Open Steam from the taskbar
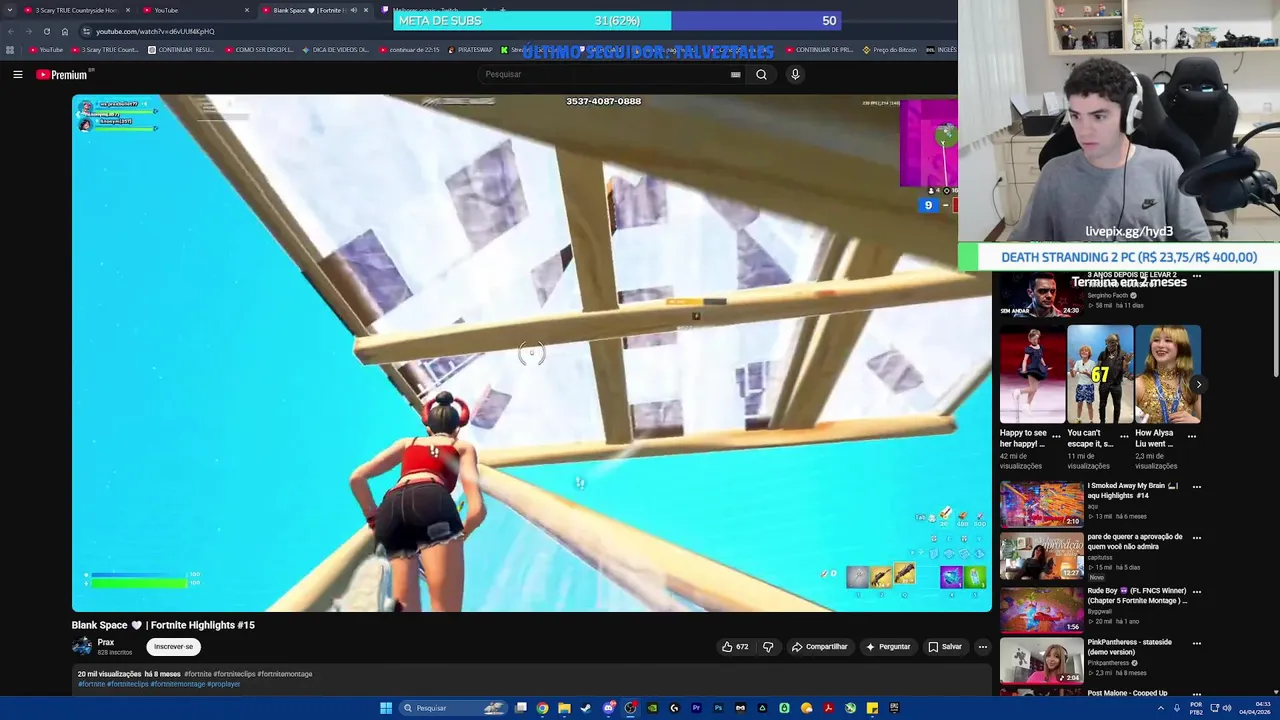This screenshot has width=1280, height=720. click(586, 708)
